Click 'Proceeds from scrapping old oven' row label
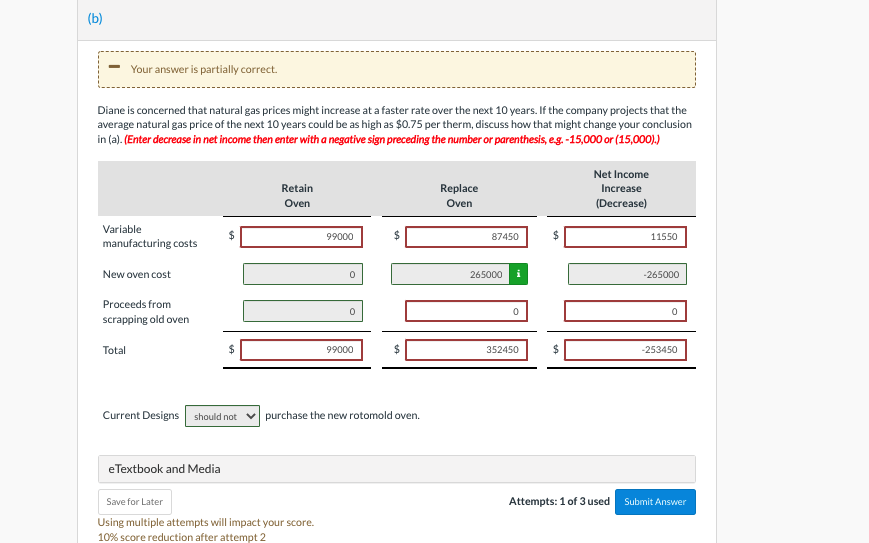This screenshot has width=869, height=543. pos(146,311)
